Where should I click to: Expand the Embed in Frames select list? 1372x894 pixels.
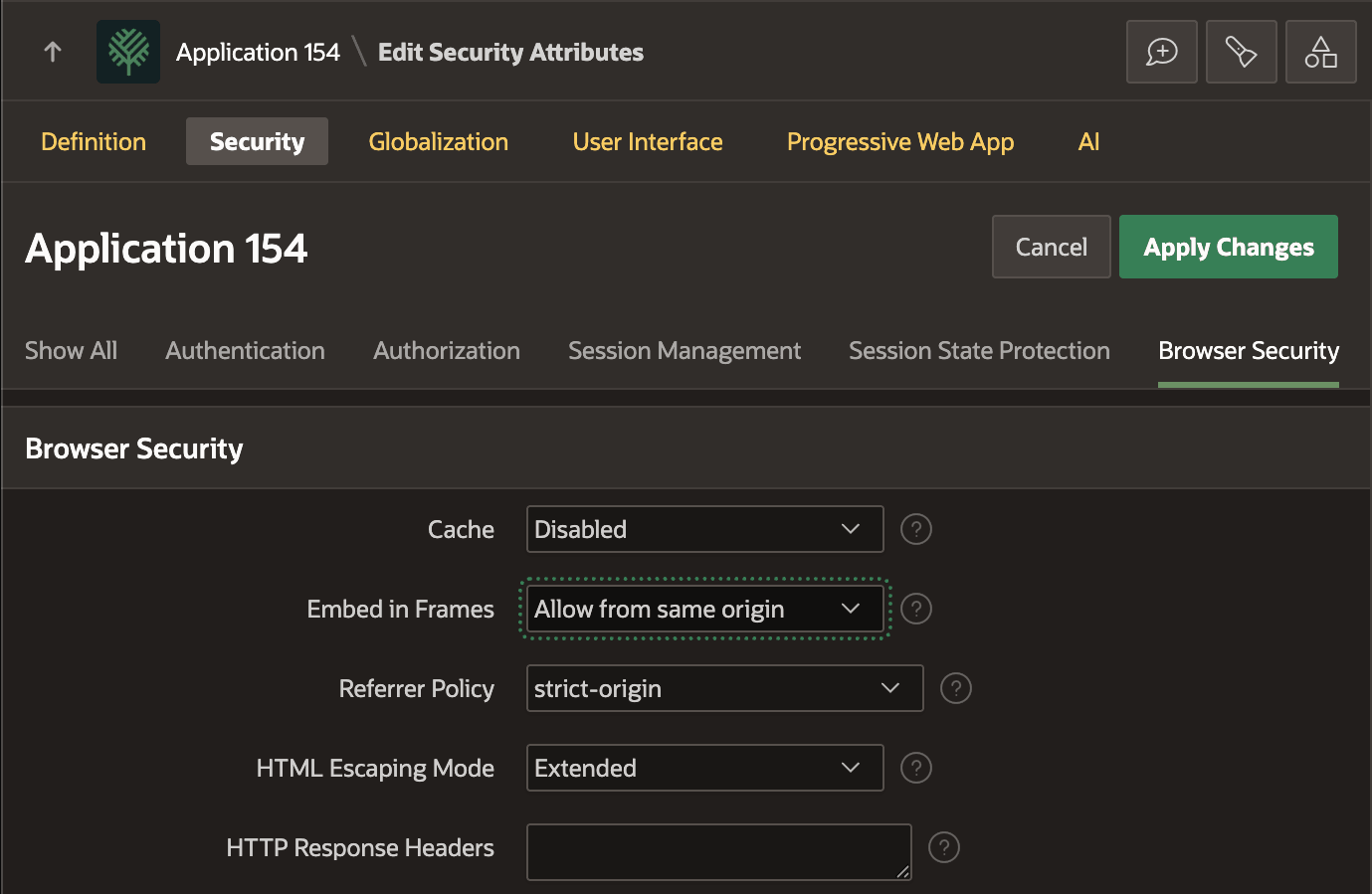tap(704, 609)
